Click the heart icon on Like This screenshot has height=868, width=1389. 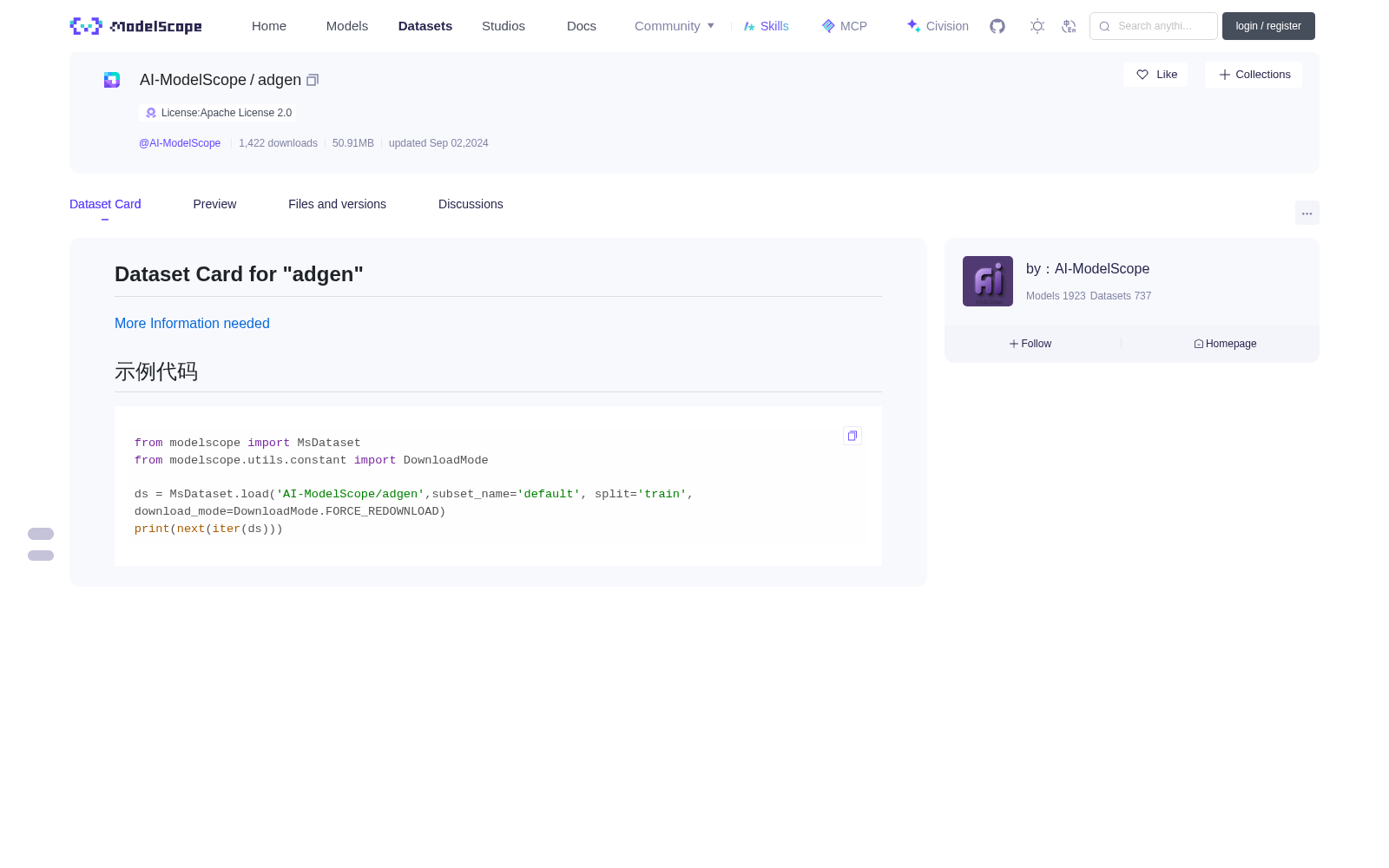click(x=1142, y=75)
